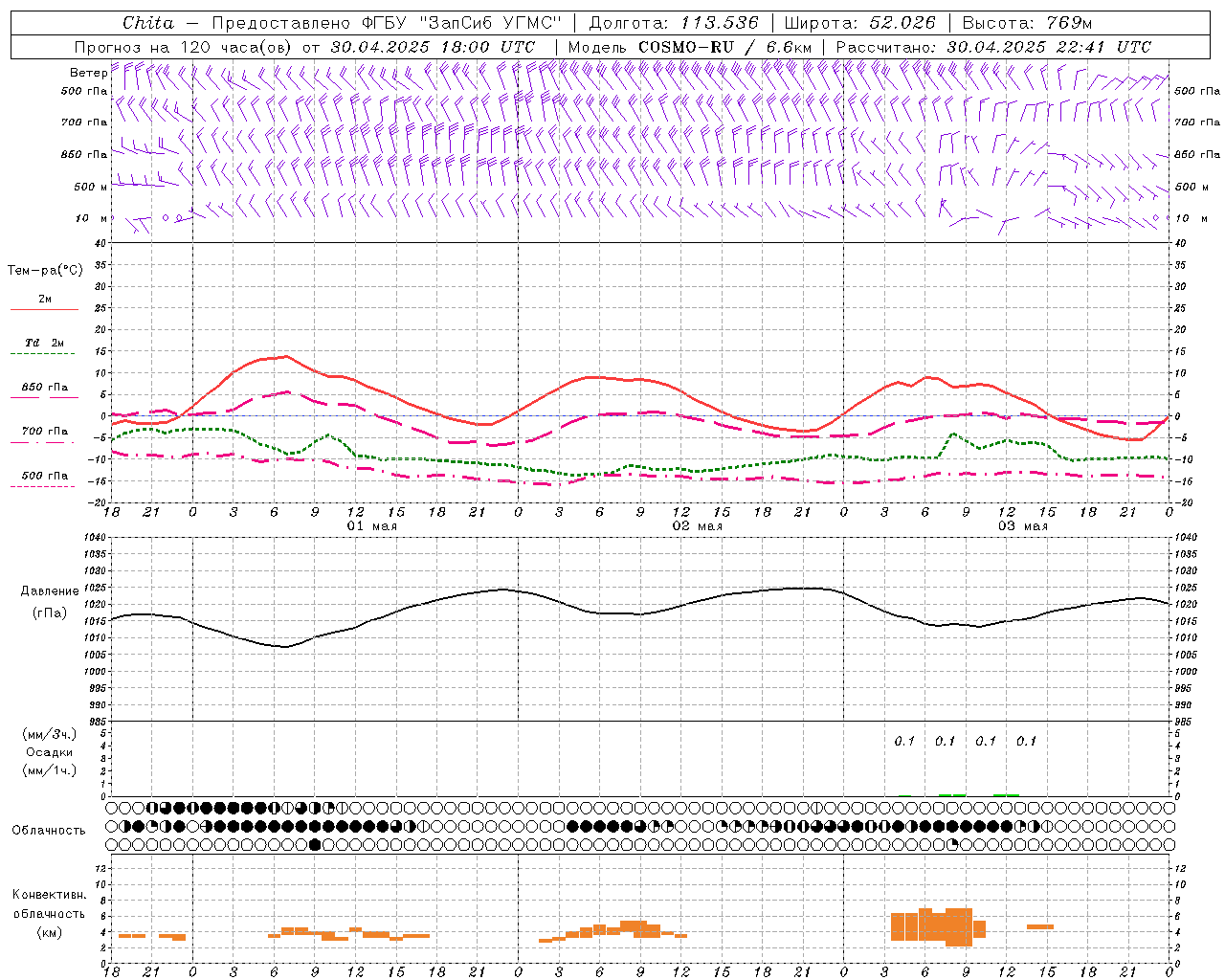Click the Ветер wind panel label
The height and width of the screenshot is (980, 1225).
(x=88, y=73)
